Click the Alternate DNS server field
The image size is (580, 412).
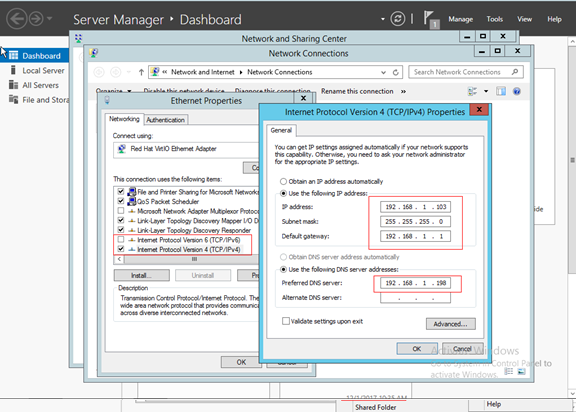coord(415,298)
